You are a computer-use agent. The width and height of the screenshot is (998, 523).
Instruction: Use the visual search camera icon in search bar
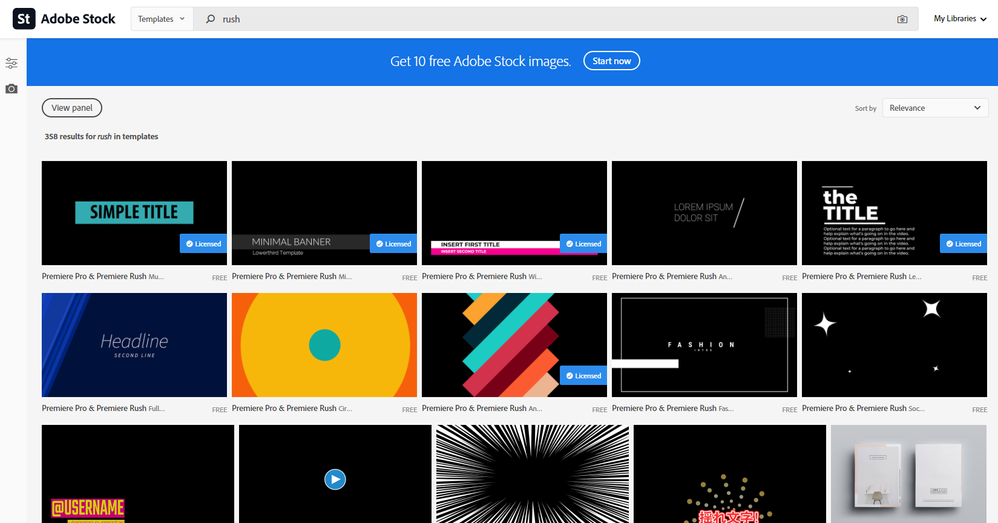[902, 19]
